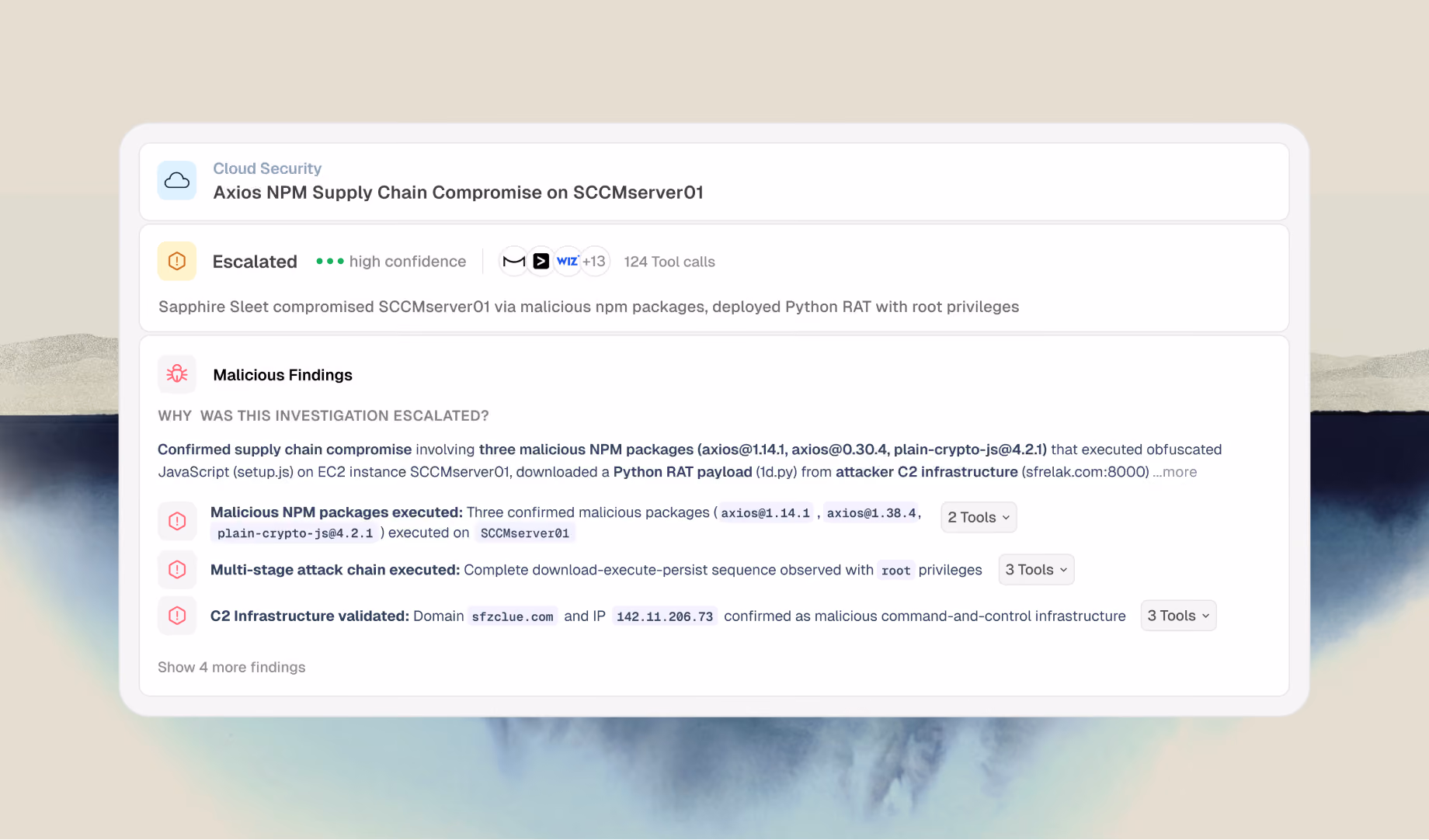This screenshot has width=1429, height=840.
Task: Click the black terminal arrow integration icon
Action: (x=541, y=262)
